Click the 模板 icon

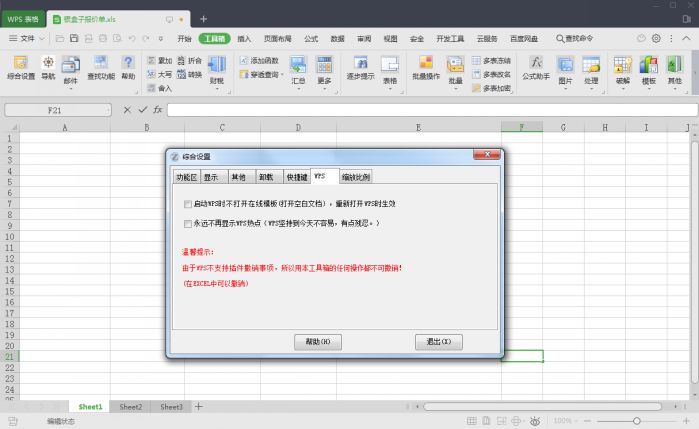649,71
